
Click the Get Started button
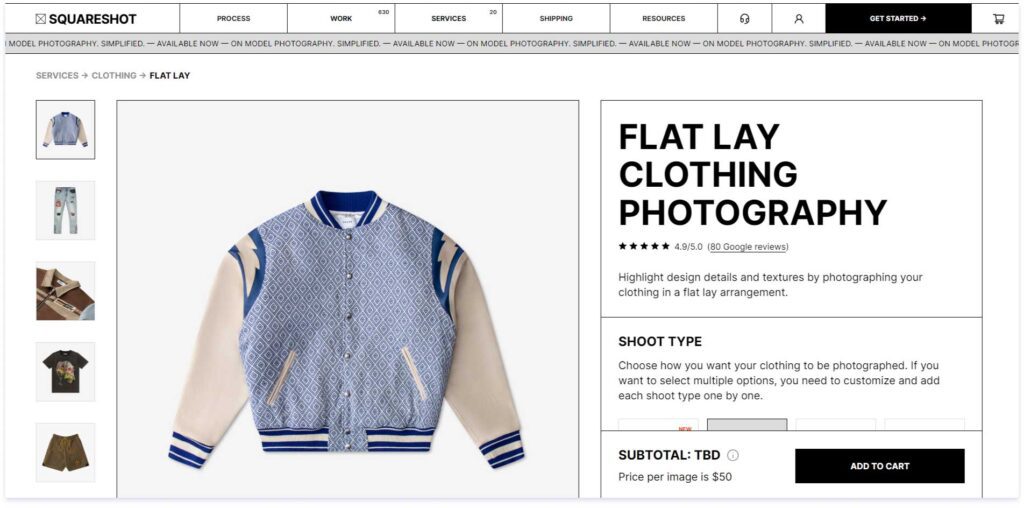(x=898, y=19)
